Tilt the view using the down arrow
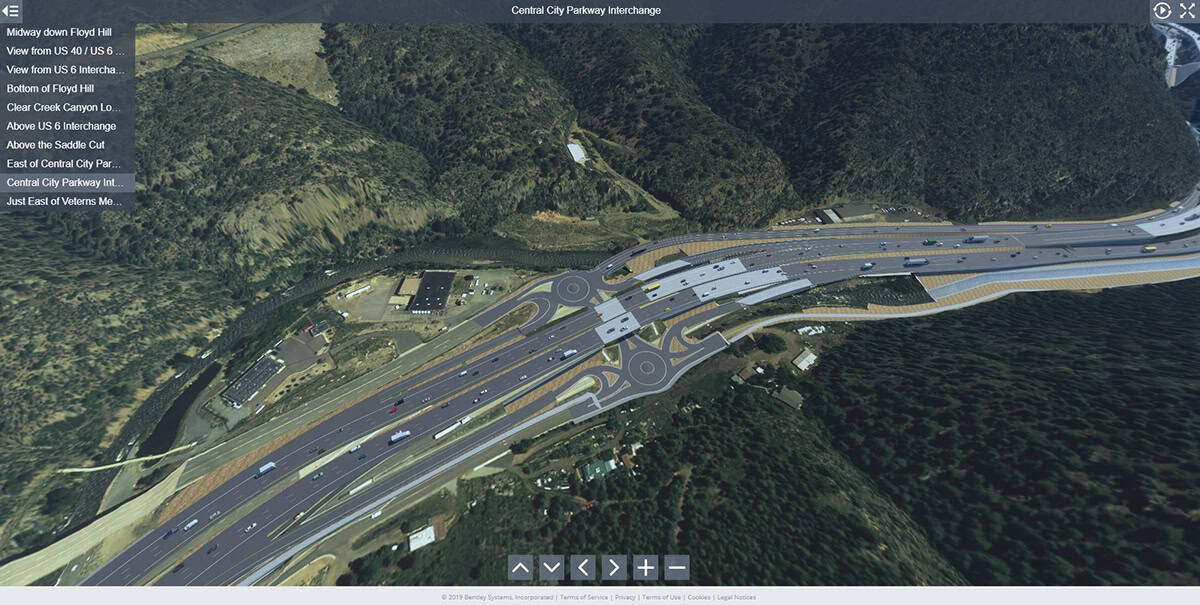 pos(551,568)
